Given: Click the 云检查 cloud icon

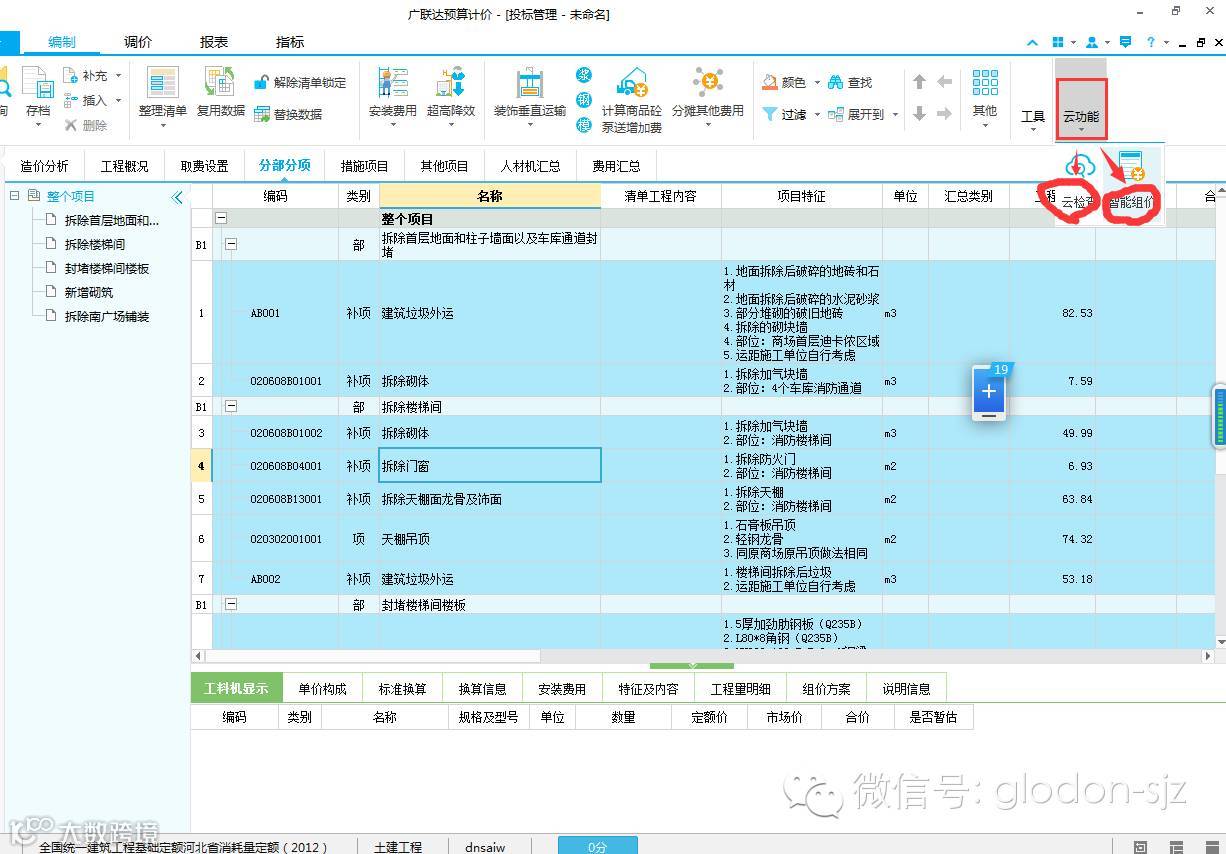Looking at the screenshot, I should point(1079,167).
